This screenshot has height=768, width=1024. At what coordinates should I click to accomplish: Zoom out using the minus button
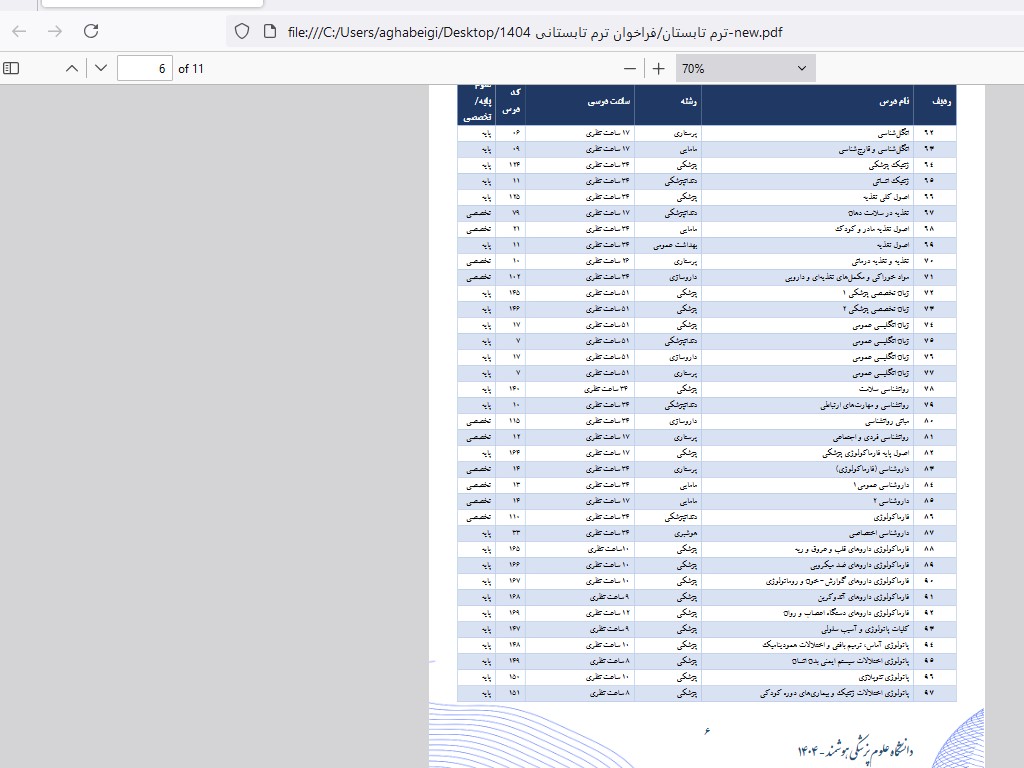(x=630, y=69)
